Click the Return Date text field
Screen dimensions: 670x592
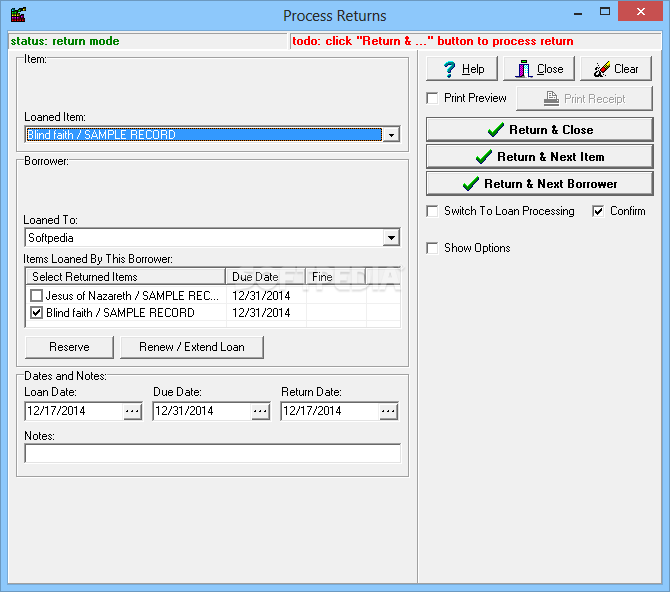(x=330, y=411)
